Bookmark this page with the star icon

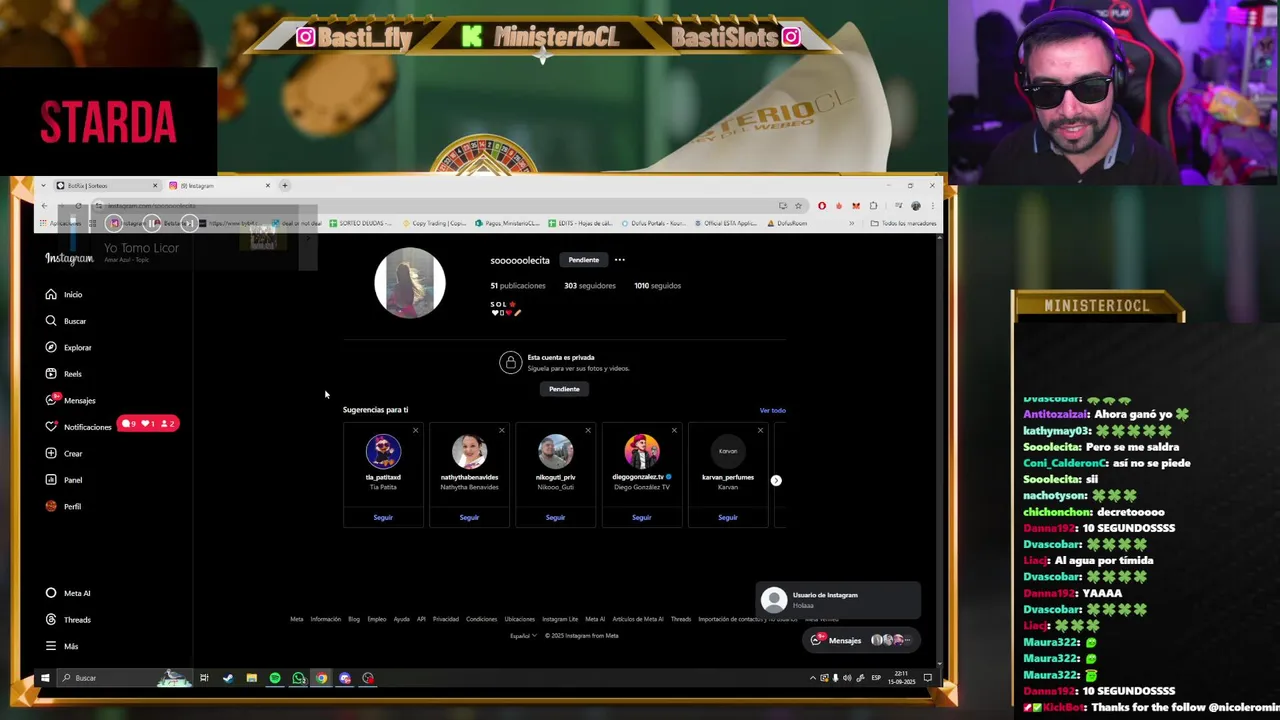click(798, 206)
